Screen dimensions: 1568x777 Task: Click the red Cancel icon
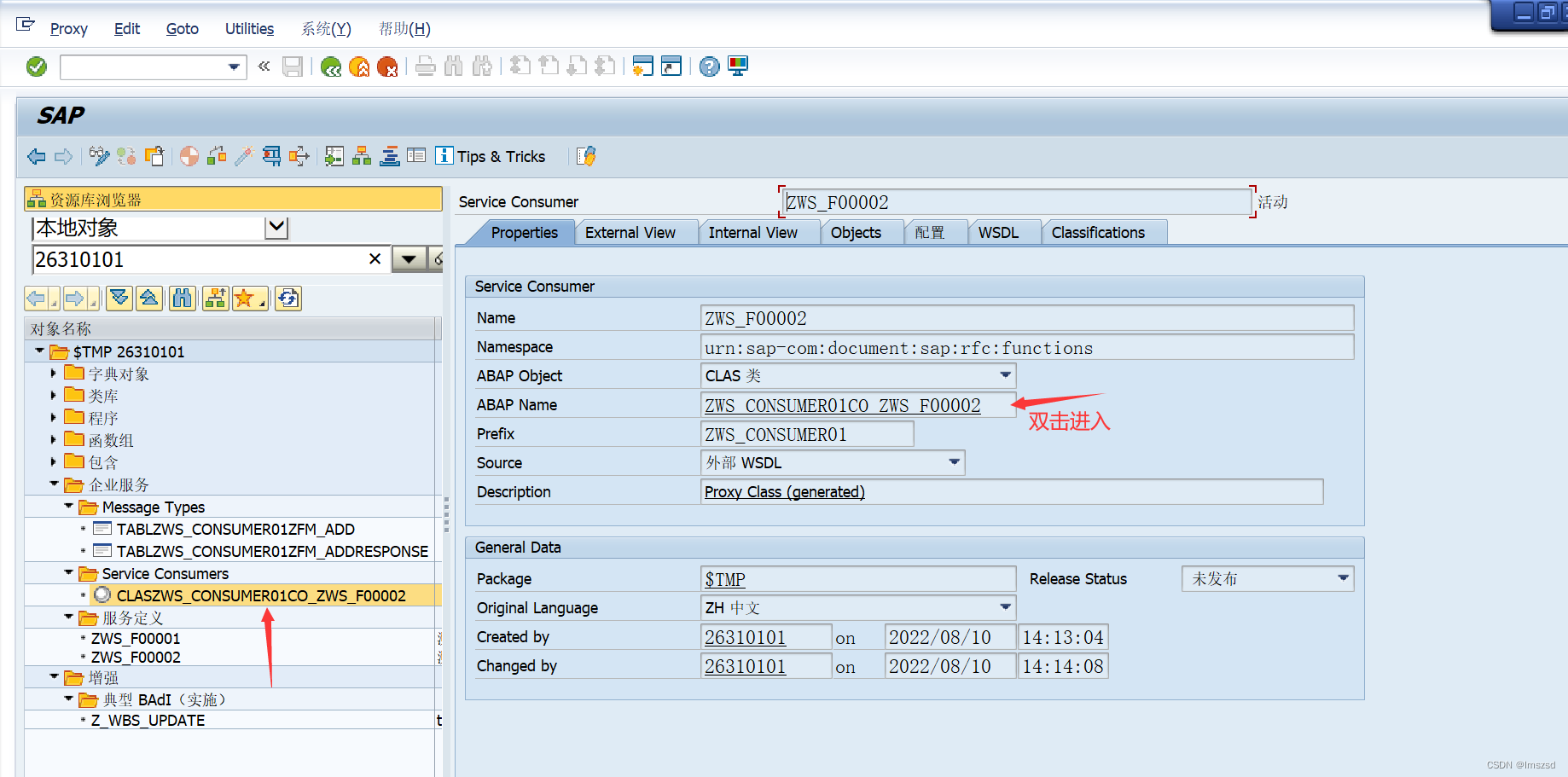tap(387, 67)
